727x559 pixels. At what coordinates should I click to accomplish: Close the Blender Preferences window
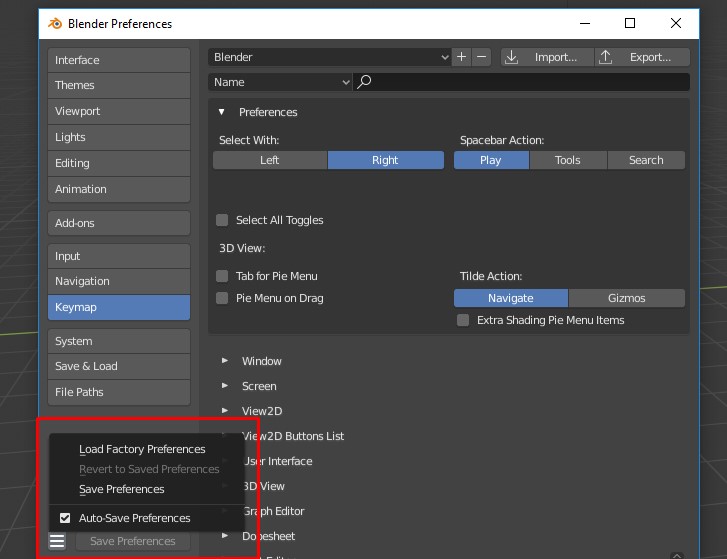tap(676, 23)
